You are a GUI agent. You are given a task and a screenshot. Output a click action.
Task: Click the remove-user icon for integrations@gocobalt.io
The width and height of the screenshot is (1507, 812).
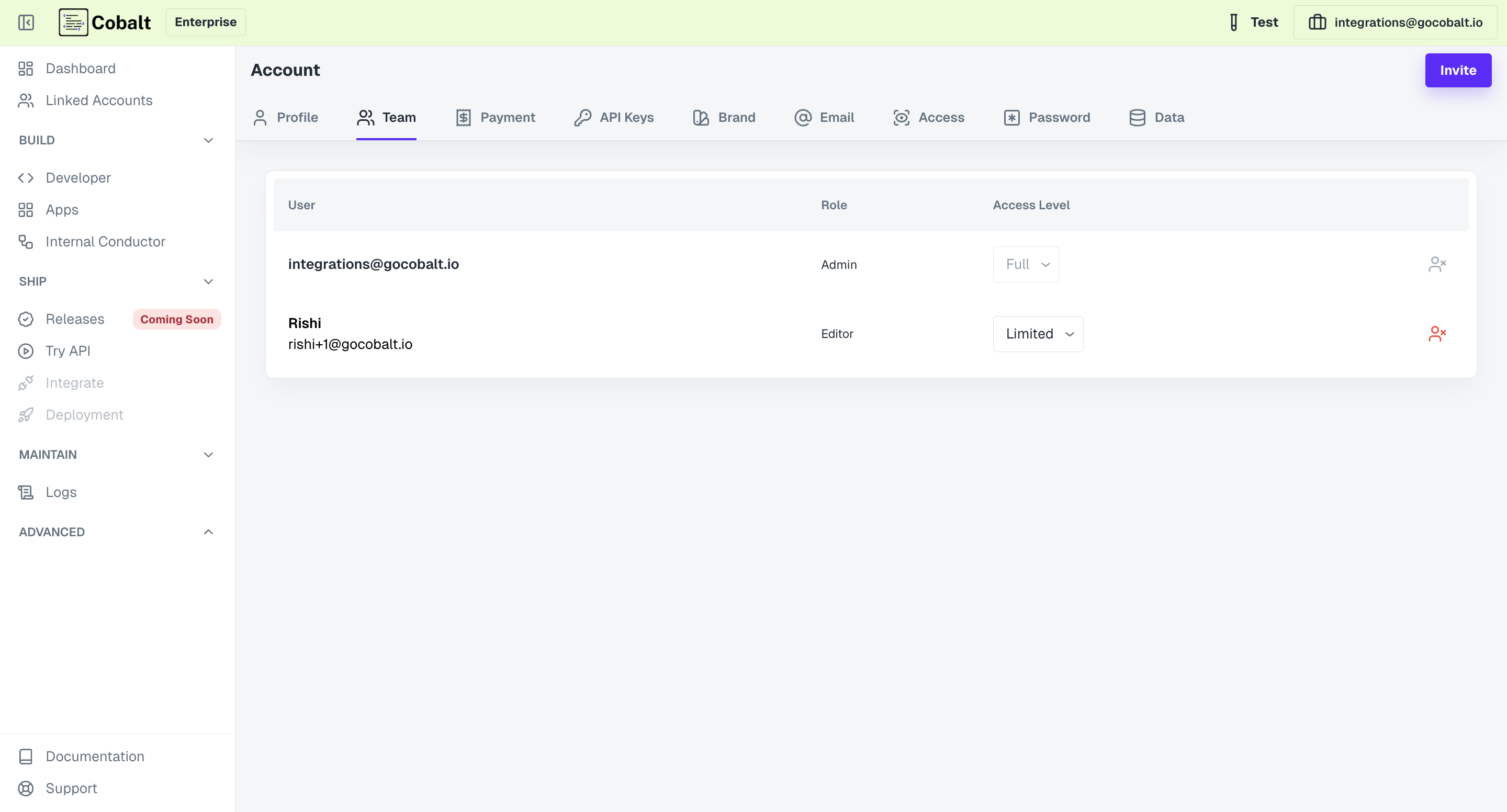[x=1437, y=264]
